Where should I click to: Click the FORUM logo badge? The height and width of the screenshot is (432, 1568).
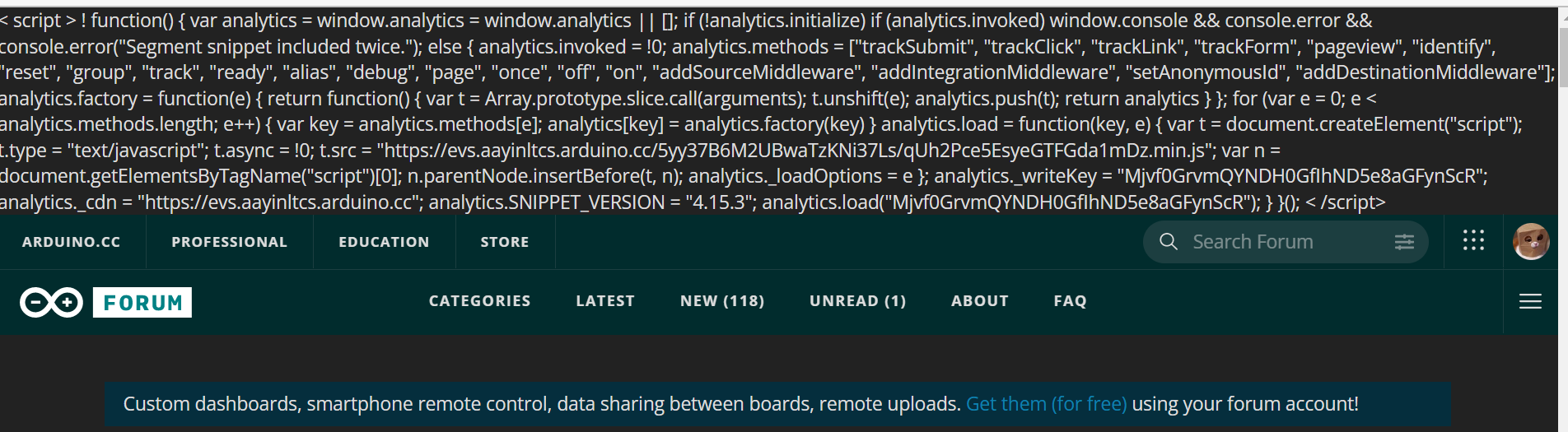point(142,303)
